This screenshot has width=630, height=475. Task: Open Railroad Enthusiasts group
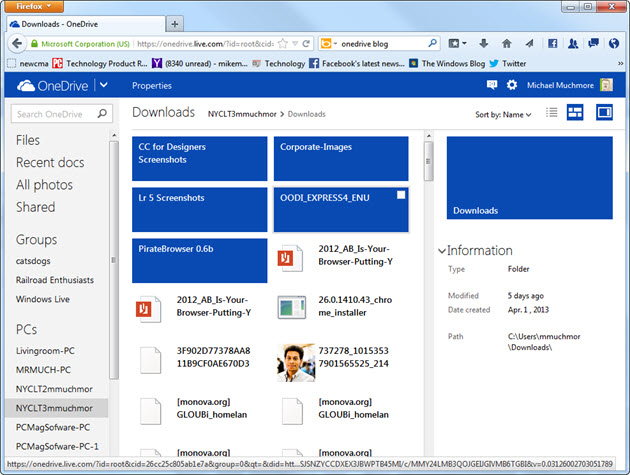coord(55,280)
